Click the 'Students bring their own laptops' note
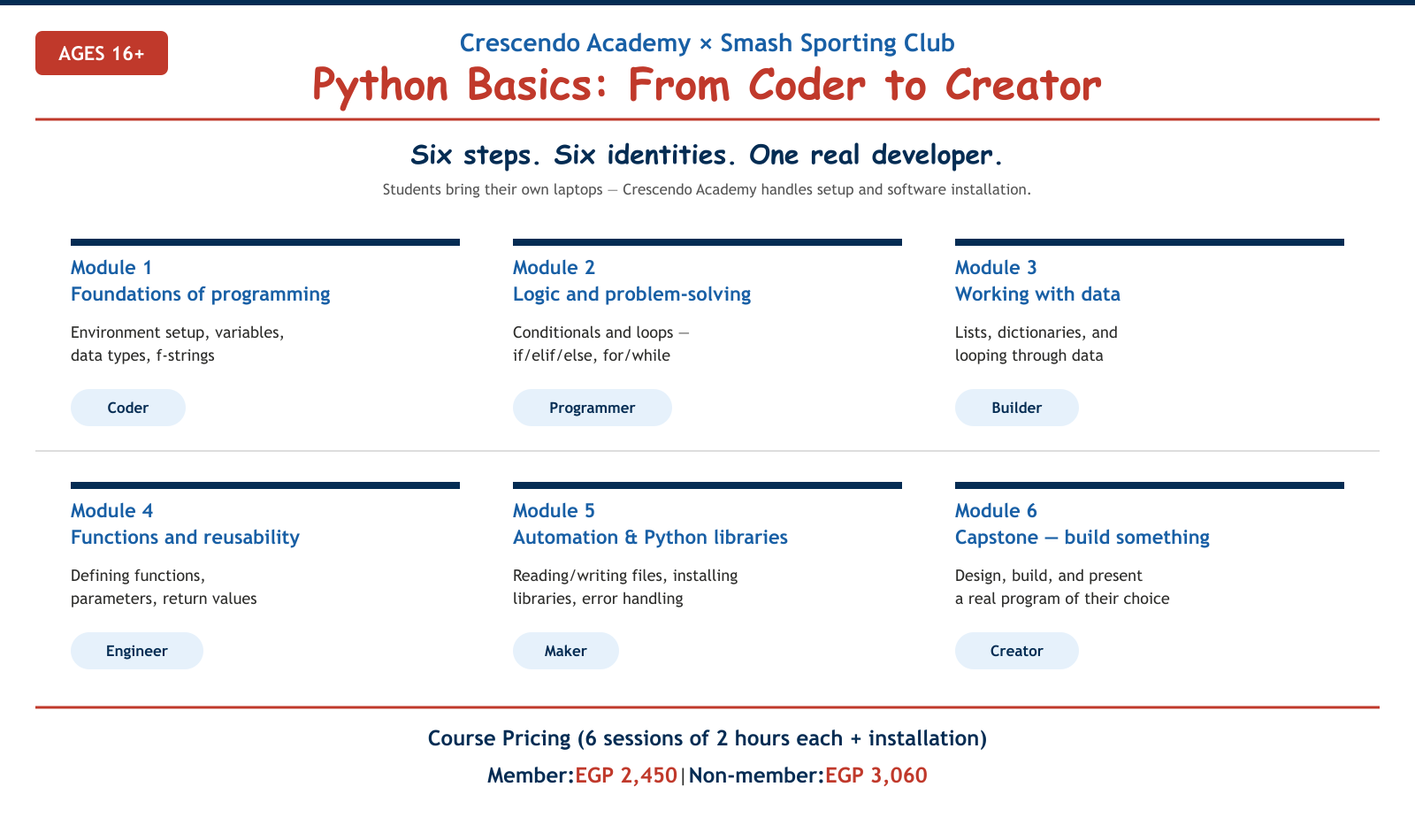Image resolution: width=1415 pixels, height=840 pixels. (x=707, y=189)
